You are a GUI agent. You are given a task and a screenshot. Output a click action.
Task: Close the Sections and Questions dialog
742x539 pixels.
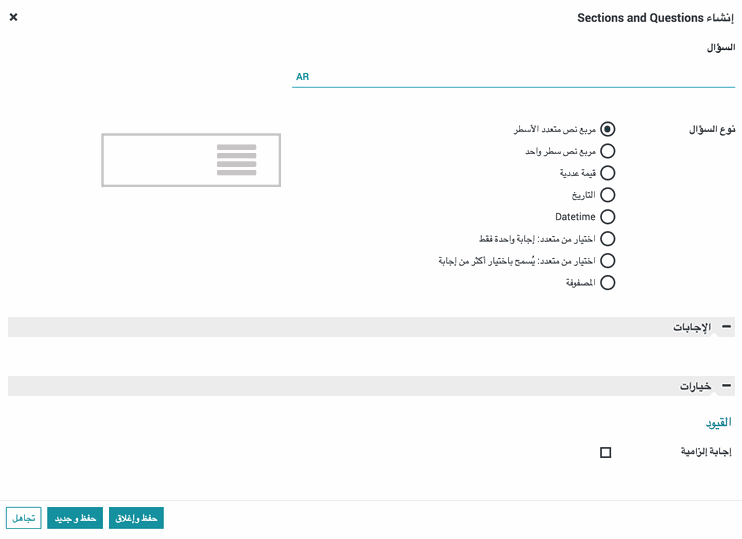(13, 17)
